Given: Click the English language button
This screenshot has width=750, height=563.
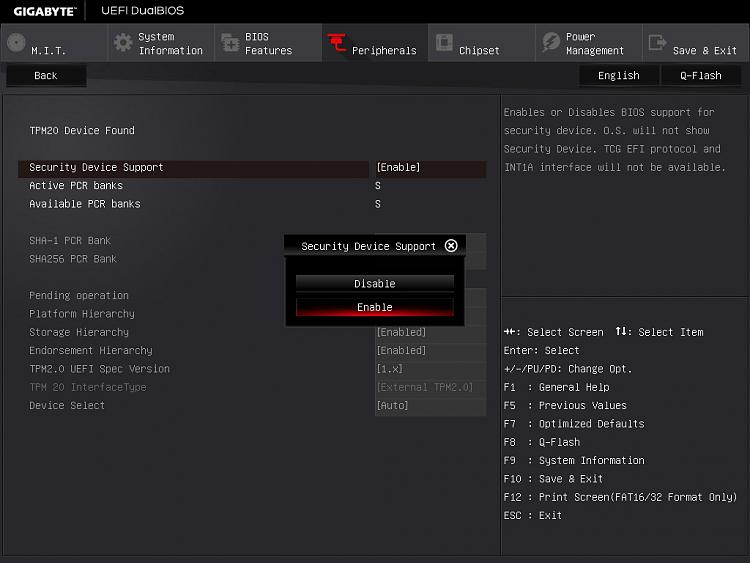Looking at the screenshot, I should (619, 76).
